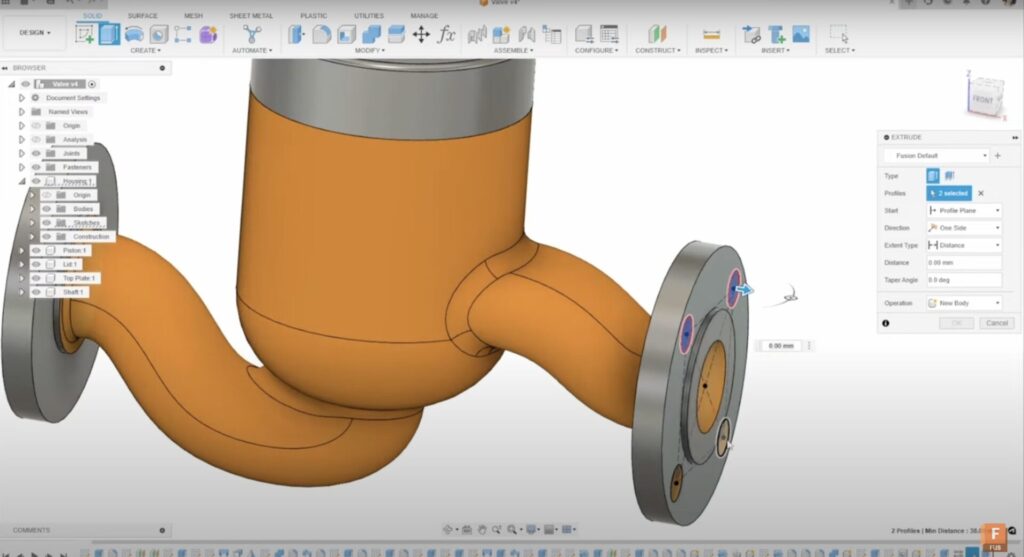Toggle visibility of Piston:1 component

(36, 250)
